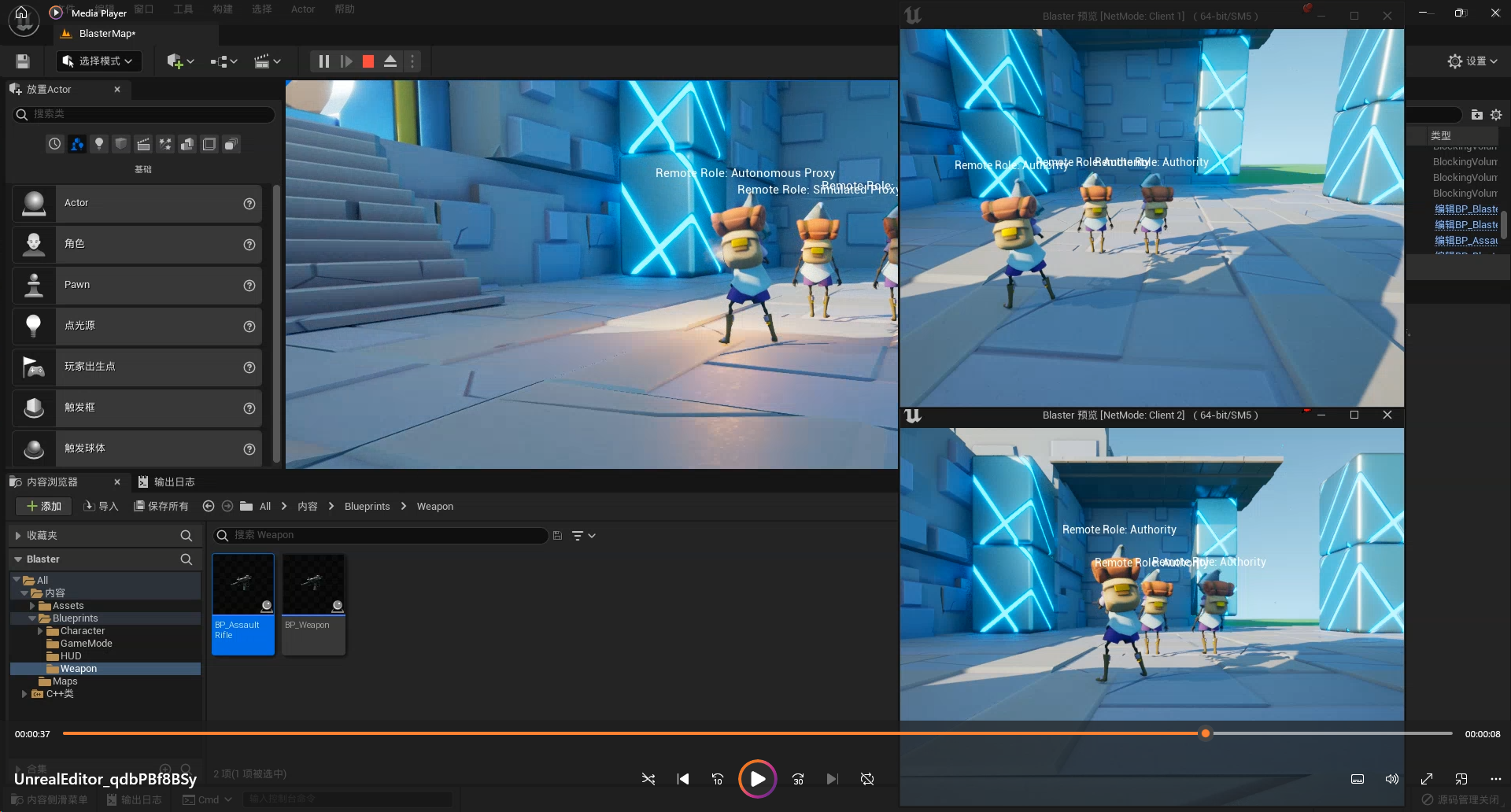Stop the play session with red square
The height and width of the screenshot is (812, 1511).
pos(368,61)
